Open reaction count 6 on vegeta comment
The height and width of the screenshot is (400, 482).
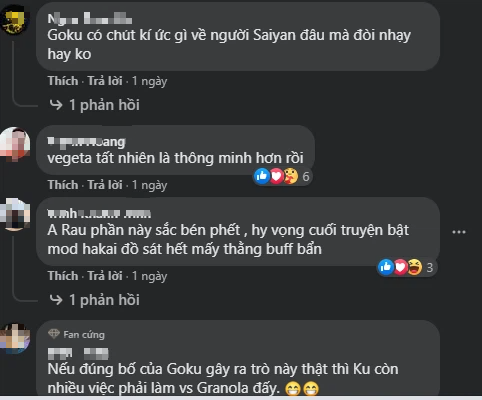pyautogui.click(x=306, y=176)
